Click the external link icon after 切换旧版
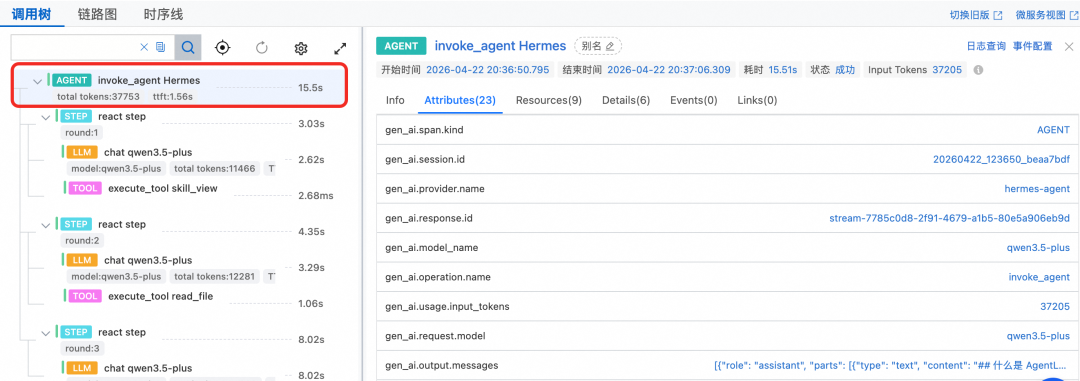The image size is (1080, 381). 997,15
